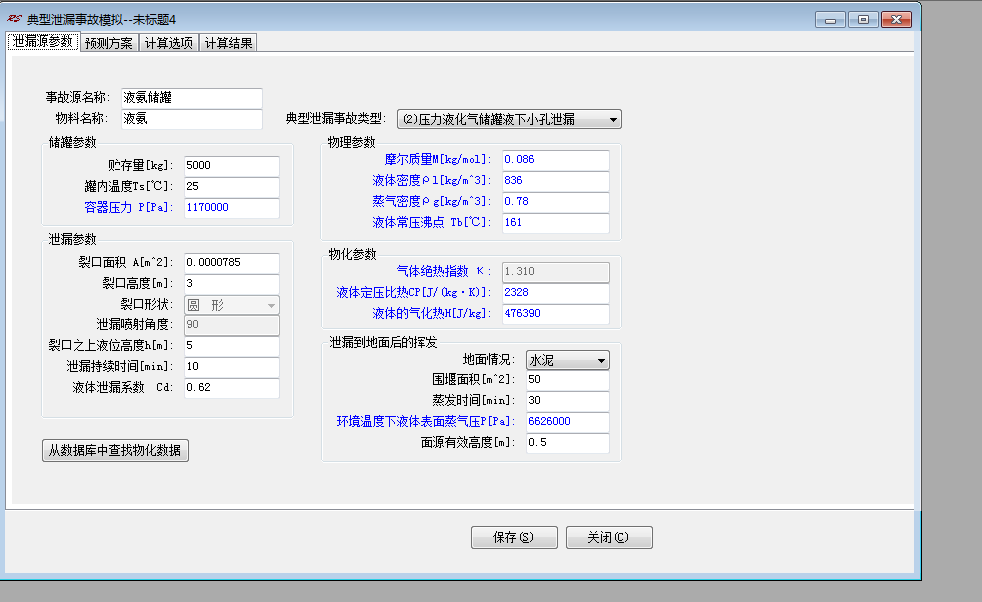Click the 液体密度 field showing 836

click(x=556, y=180)
